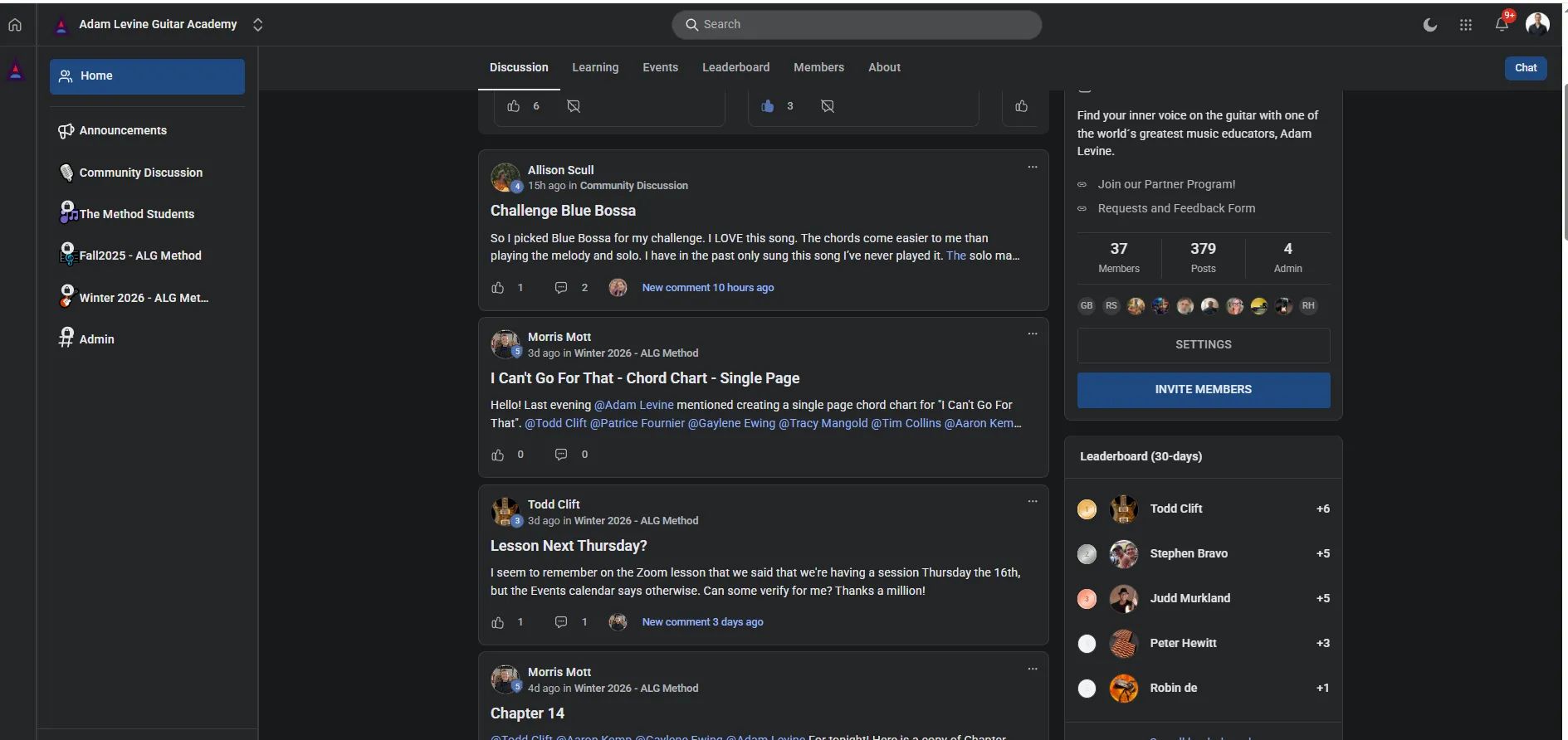Open the @Adam Levine mention in Morris Mott's post
The width and height of the screenshot is (1568, 740).
(x=634, y=405)
